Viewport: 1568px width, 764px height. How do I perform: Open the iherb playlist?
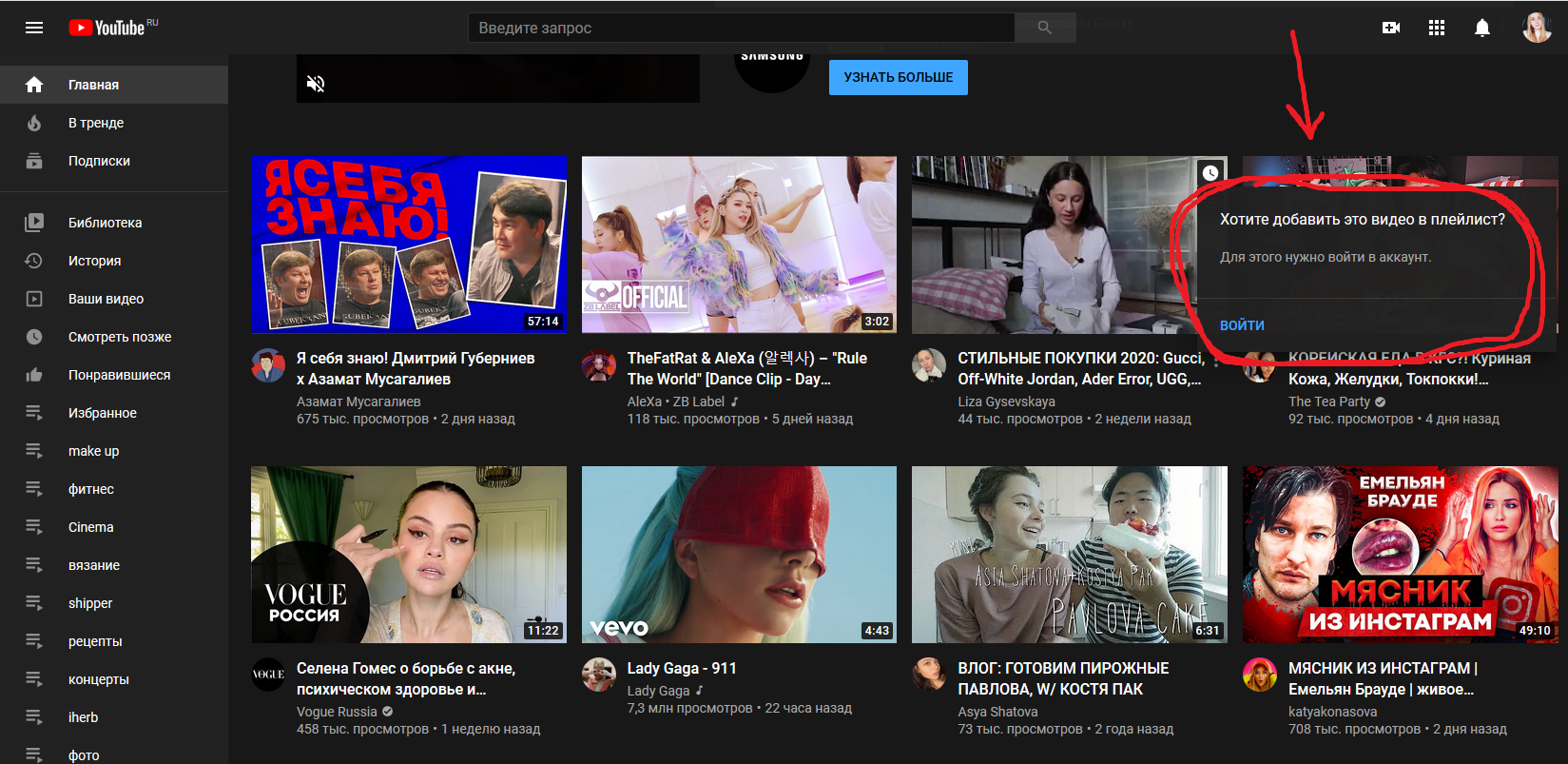tap(114, 717)
